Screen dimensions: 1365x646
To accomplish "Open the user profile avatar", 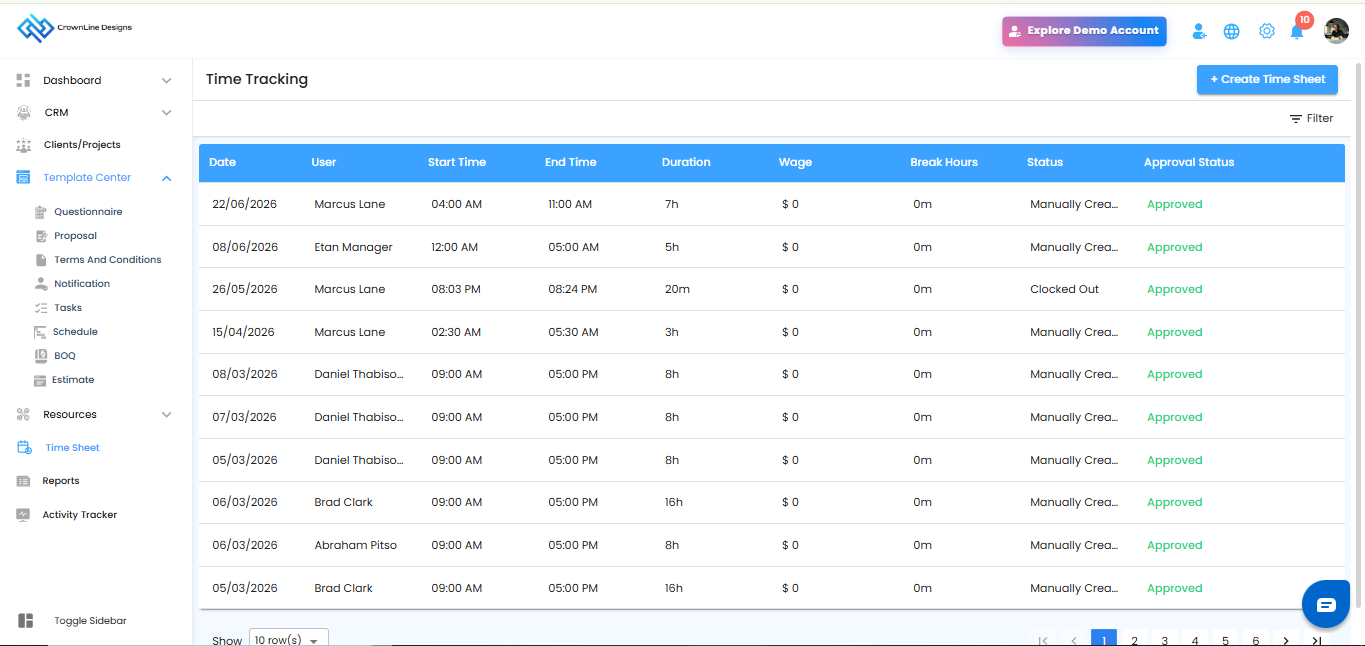I will (x=1337, y=31).
